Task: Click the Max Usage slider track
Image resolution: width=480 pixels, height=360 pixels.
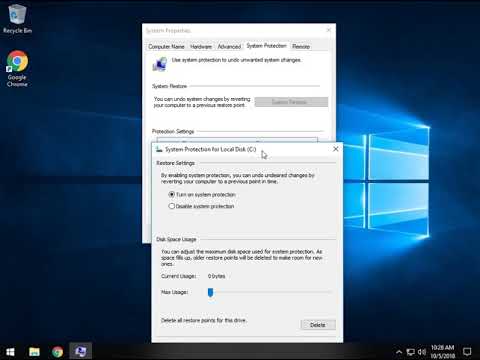Action: coord(270,292)
